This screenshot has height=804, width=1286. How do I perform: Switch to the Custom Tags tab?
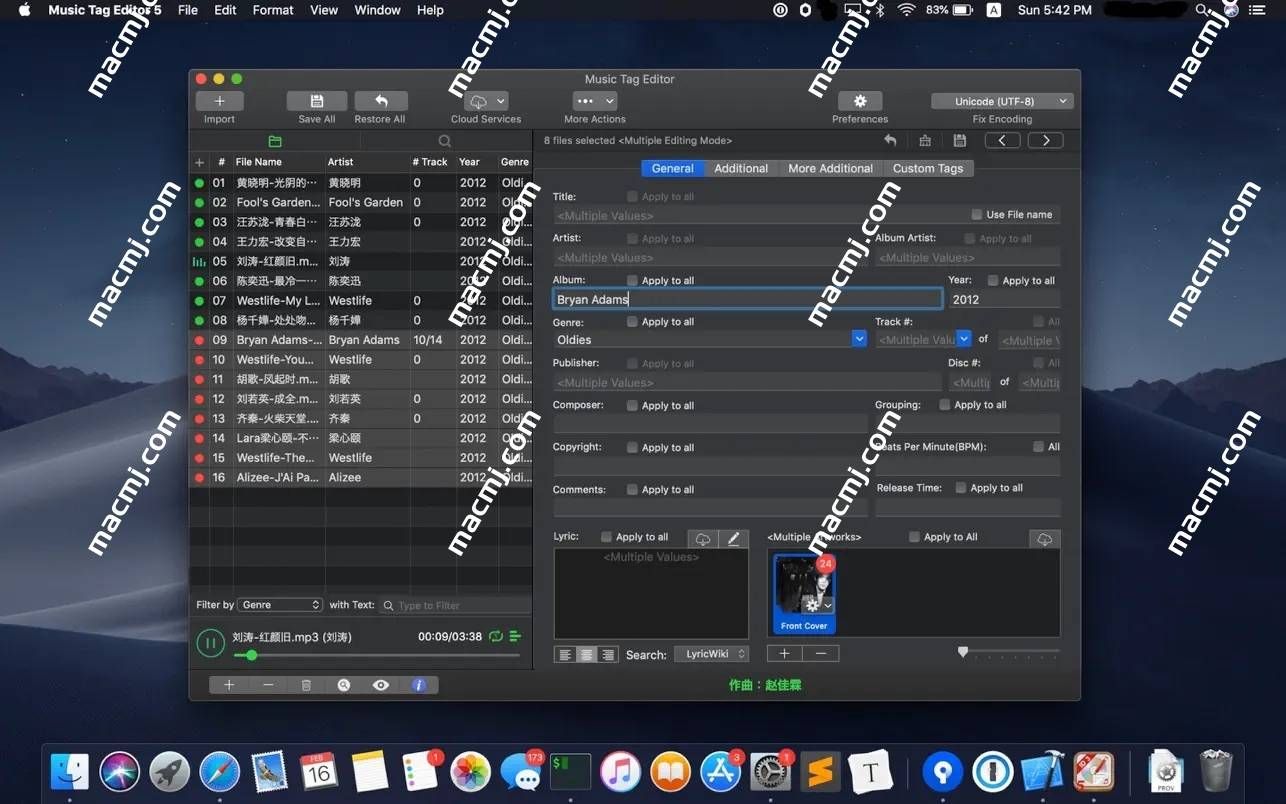(x=928, y=168)
